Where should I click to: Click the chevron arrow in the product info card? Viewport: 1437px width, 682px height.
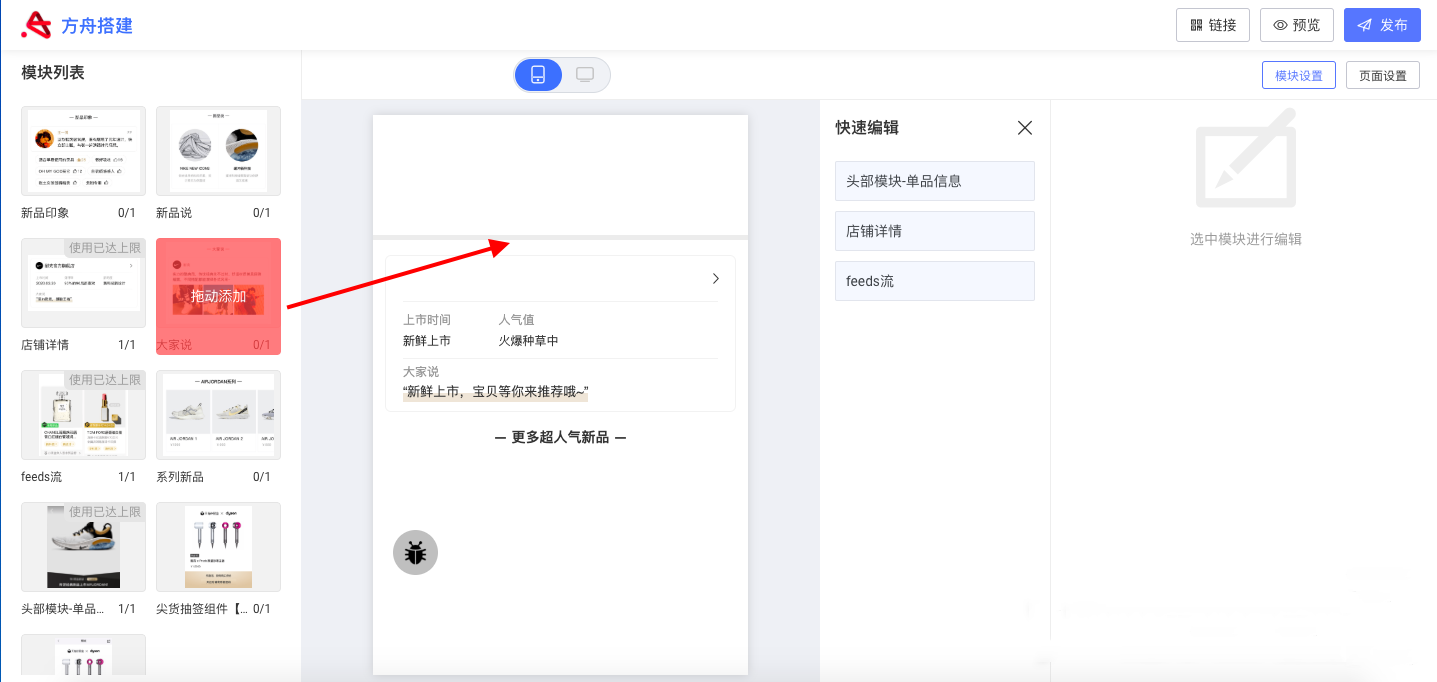pyautogui.click(x=715, y=279)
